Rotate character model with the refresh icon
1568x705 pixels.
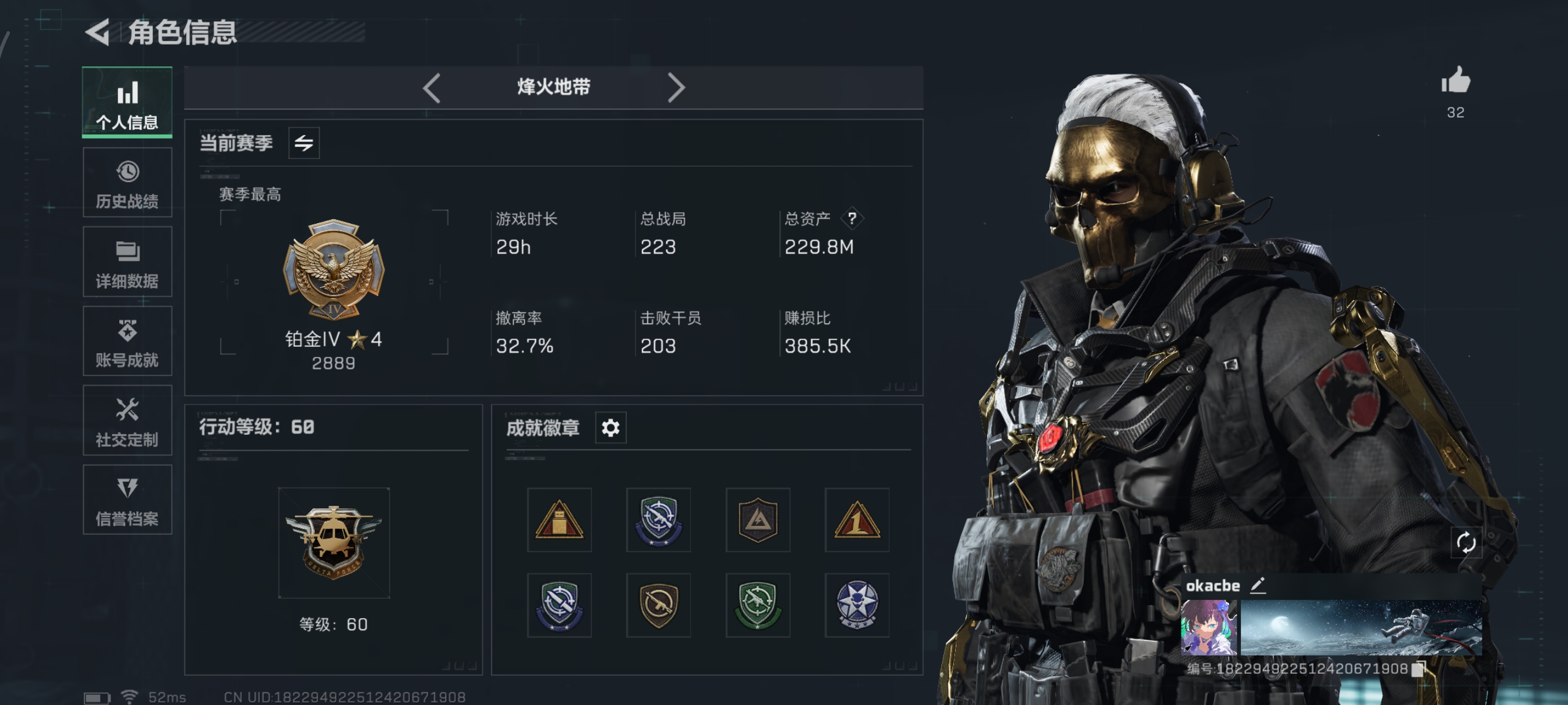tap(1465, 542)
